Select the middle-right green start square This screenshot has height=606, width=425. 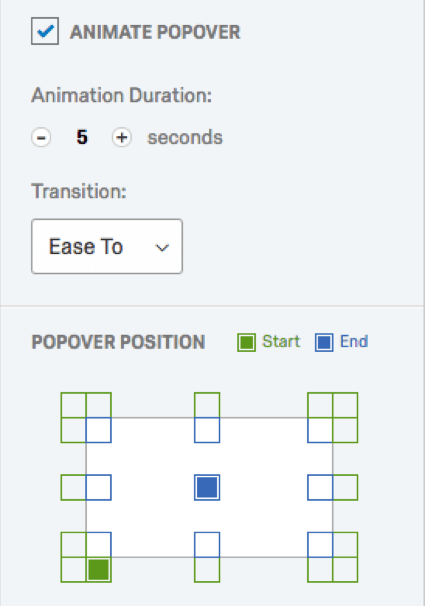click(x=345, y=487)
